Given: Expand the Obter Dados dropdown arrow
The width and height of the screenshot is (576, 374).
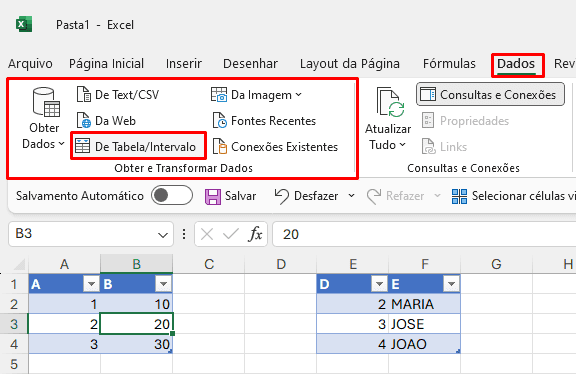Looking at the screenshot, I should (x=61, y=144).
